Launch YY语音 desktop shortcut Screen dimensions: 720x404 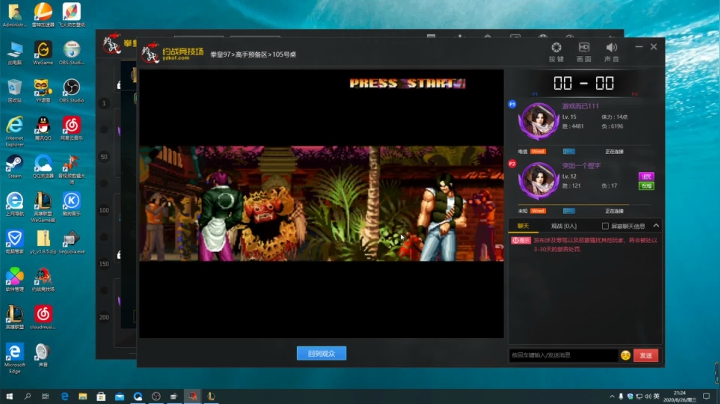coord(43,90)
